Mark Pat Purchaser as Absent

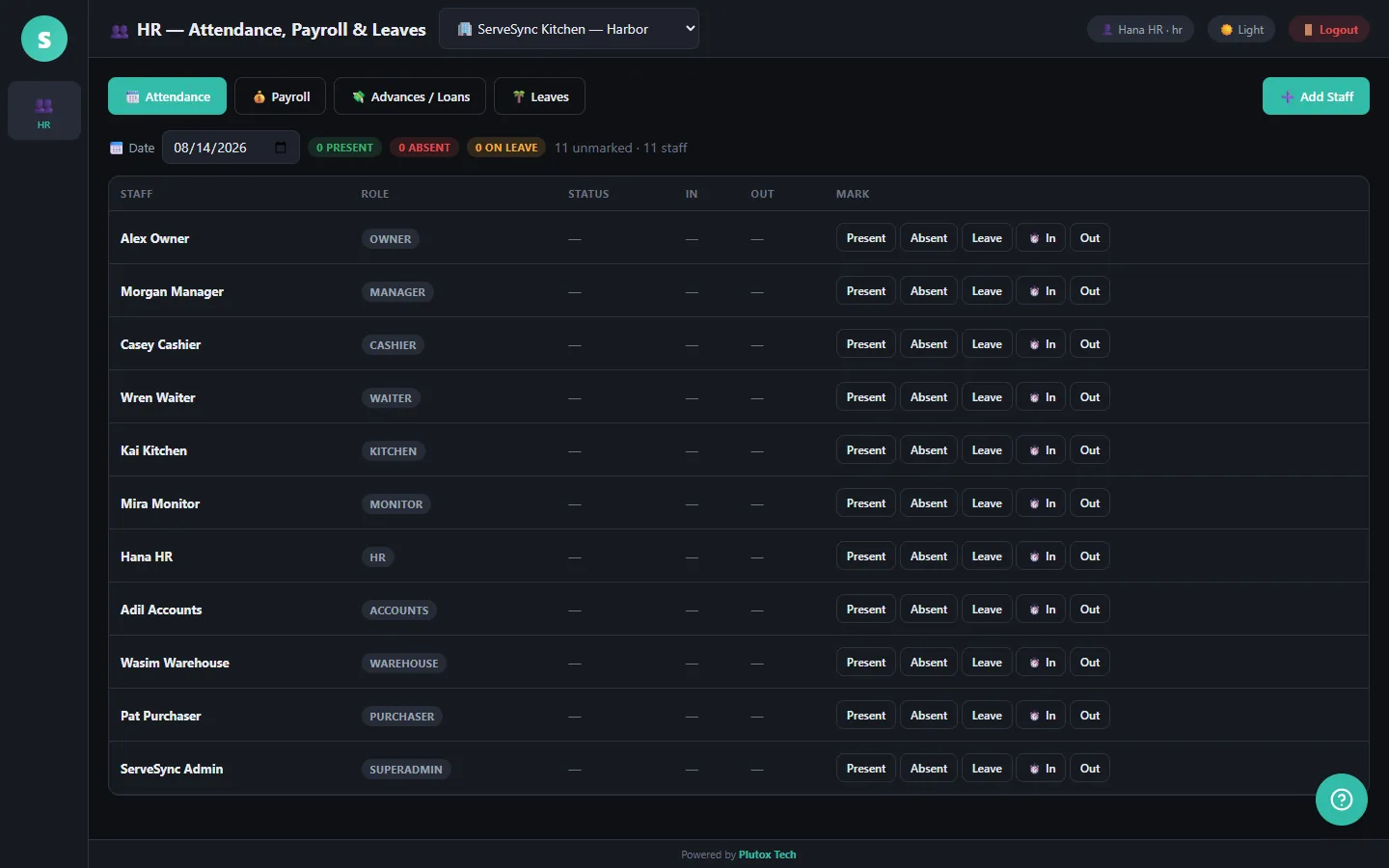(x=929, y=716)
